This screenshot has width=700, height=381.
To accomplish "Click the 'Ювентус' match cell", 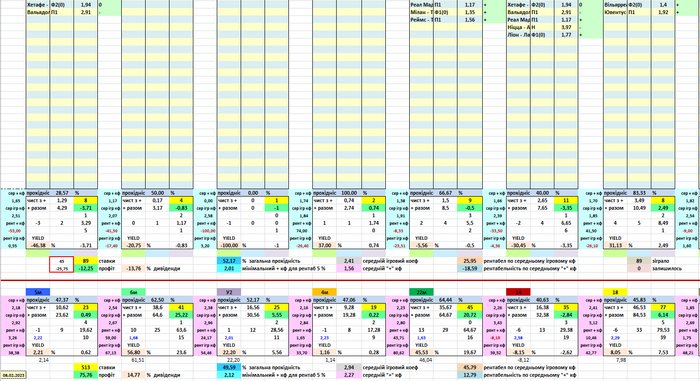I will tap(615, 13).
